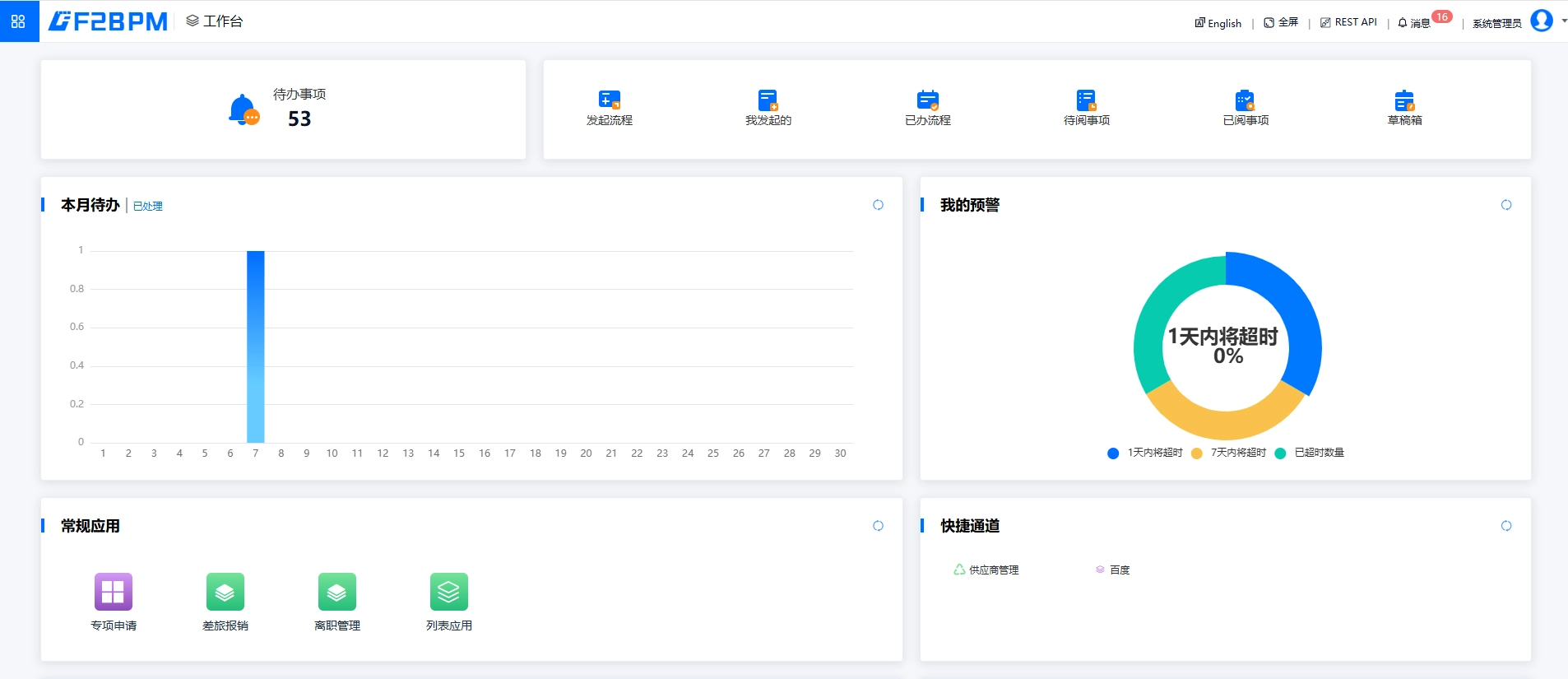The width and height of the screenshot is (1568, 679).
Task: Click the user avatar icon
Action: 1542,21
